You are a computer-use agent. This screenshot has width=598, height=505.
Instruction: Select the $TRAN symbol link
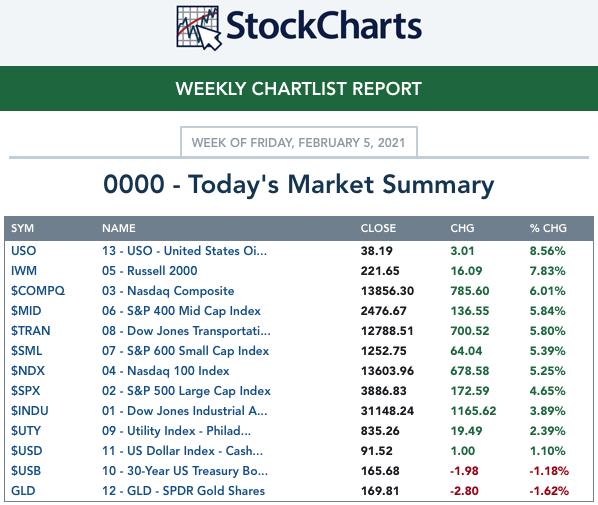pyautogui.click(x=31, y=331)
